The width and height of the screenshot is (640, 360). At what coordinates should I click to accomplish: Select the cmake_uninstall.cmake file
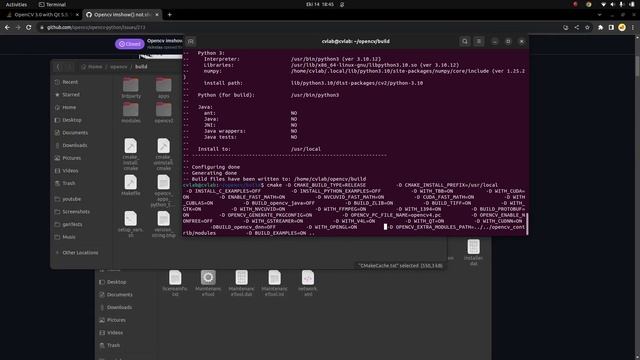point(164,154)
